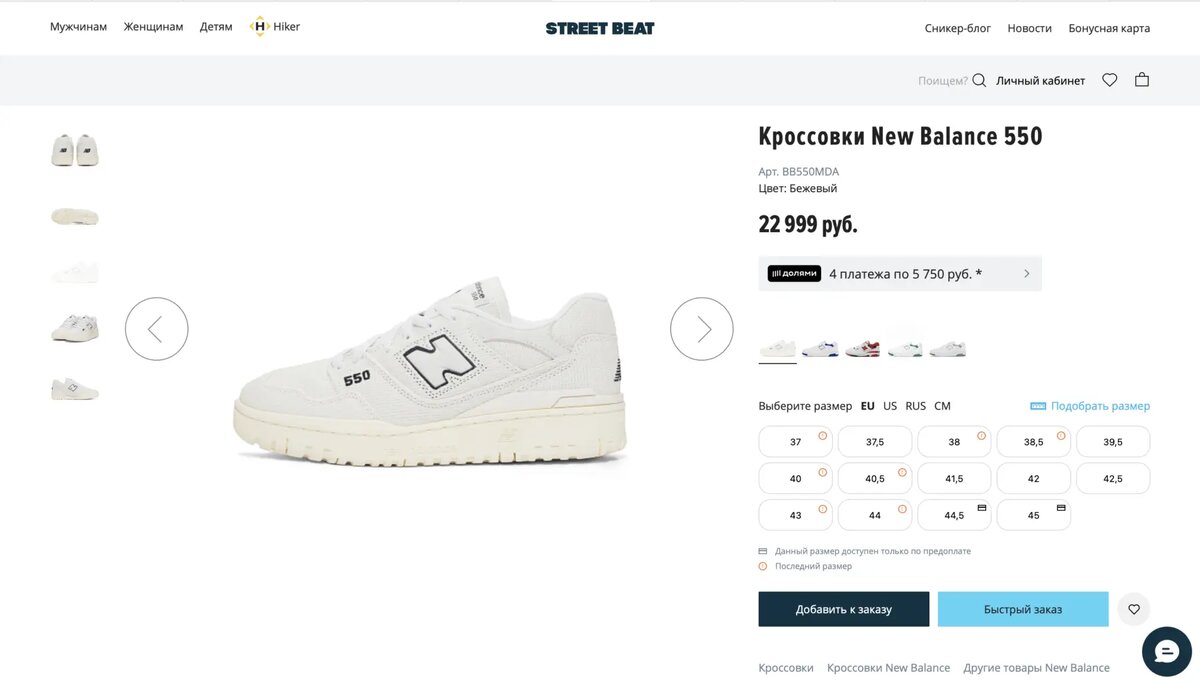Open the wishlist heart icon in header
This screenshot has height=685, width=1200.
(x=1109, y=81)
